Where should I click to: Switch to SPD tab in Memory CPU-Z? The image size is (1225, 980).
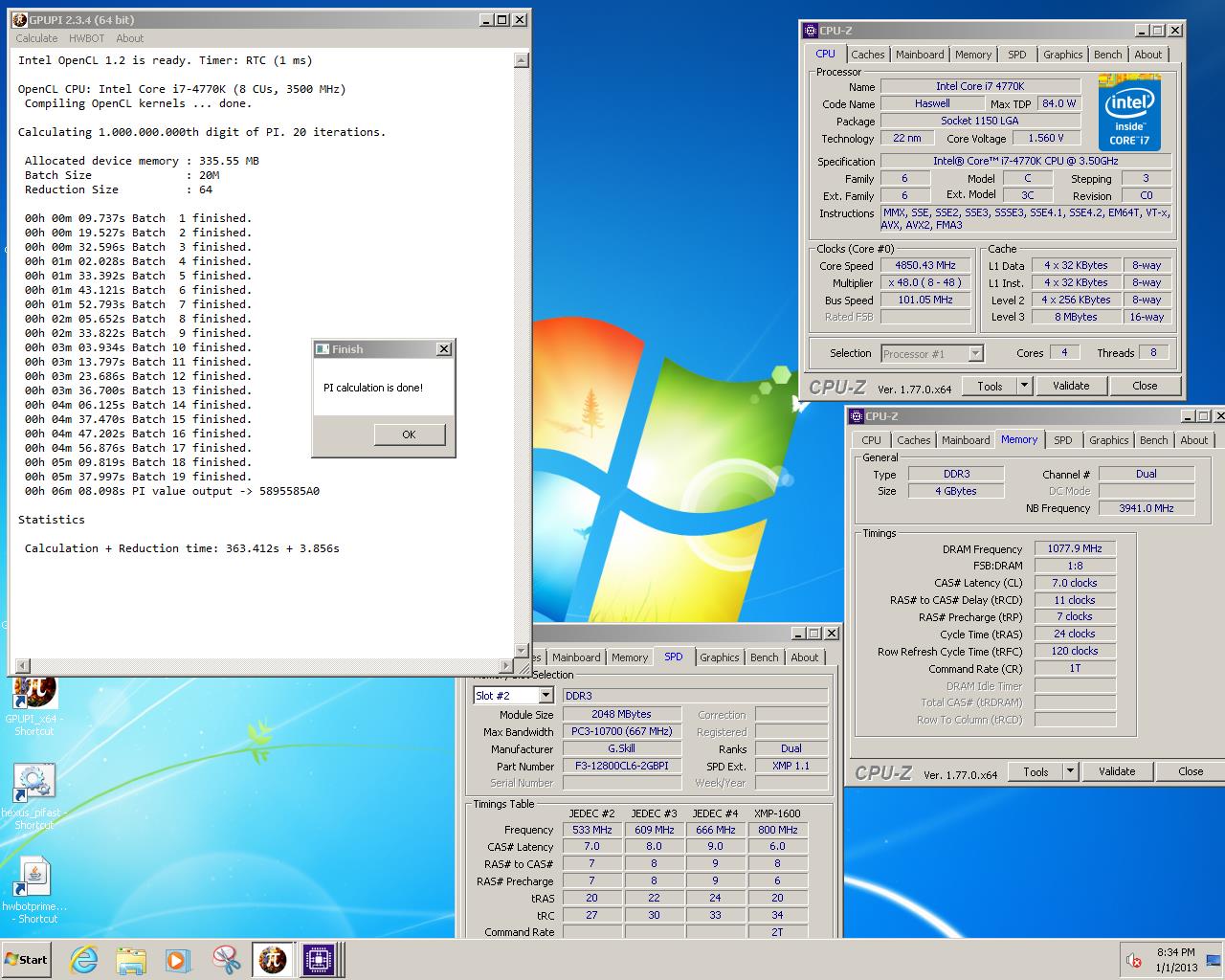(x=1063, y=440)
